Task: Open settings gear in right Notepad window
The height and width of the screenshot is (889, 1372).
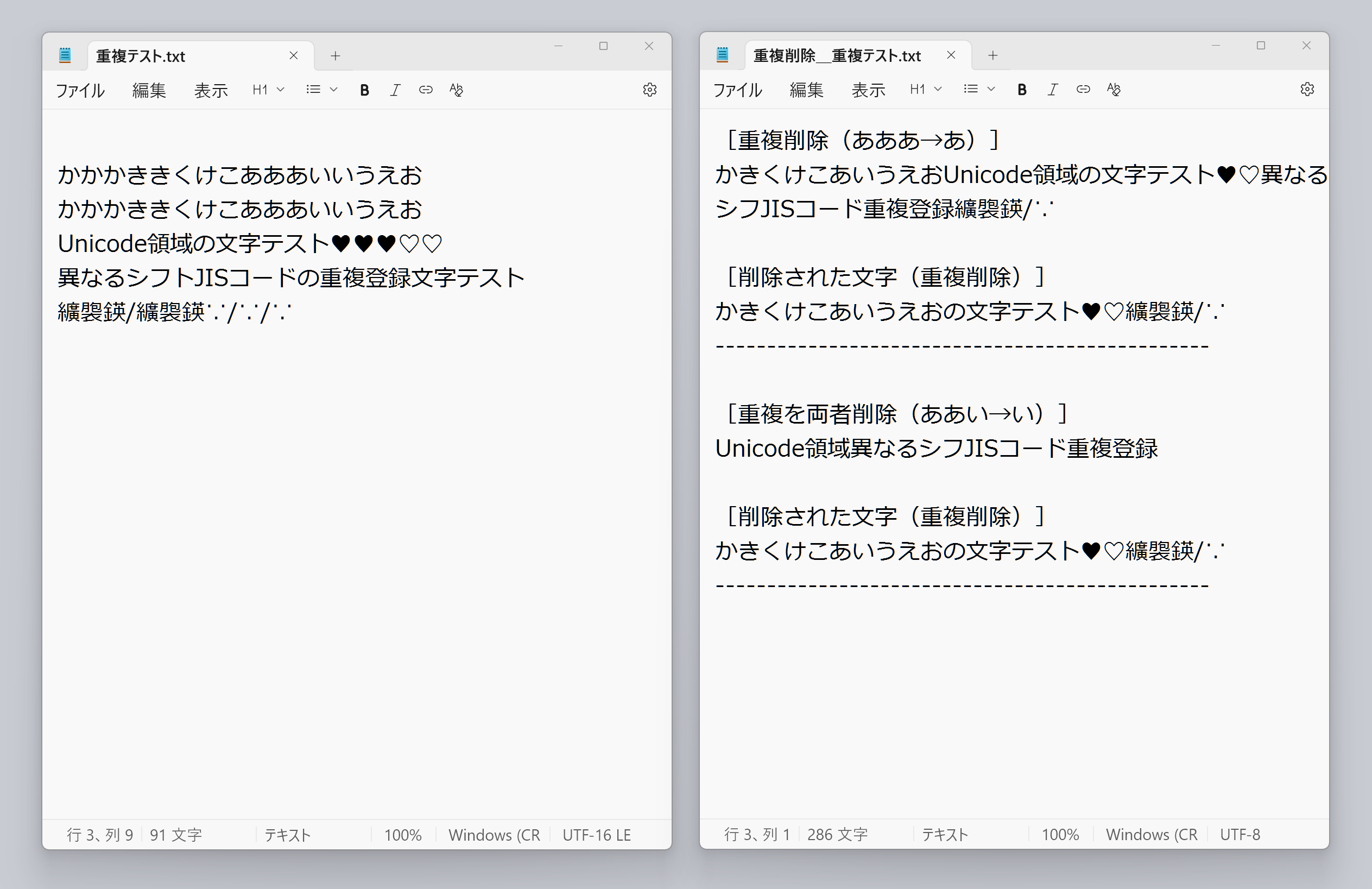Action: point(1307,90)
